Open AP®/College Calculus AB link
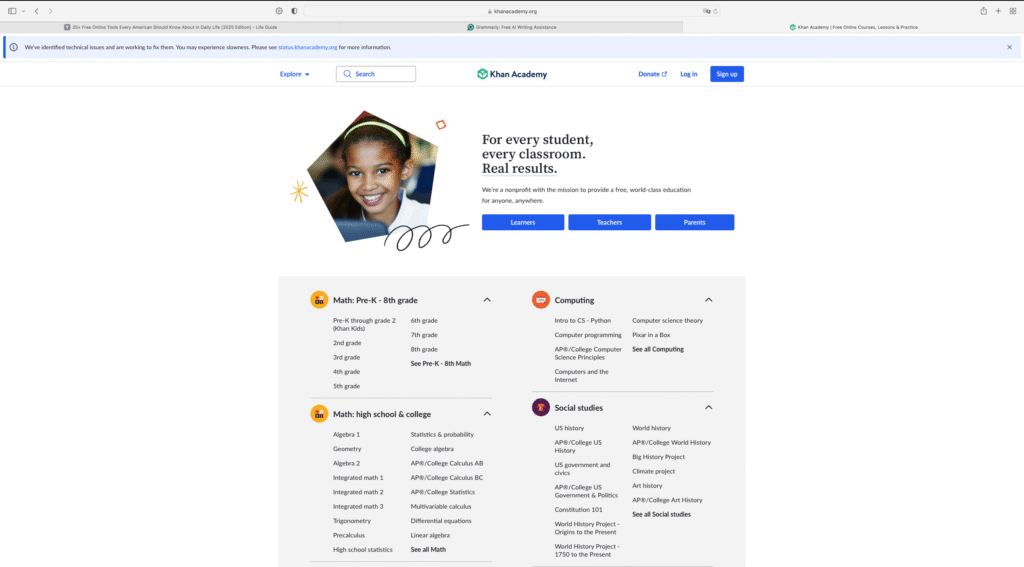1024x567 pixels. [x=447, y=463]
